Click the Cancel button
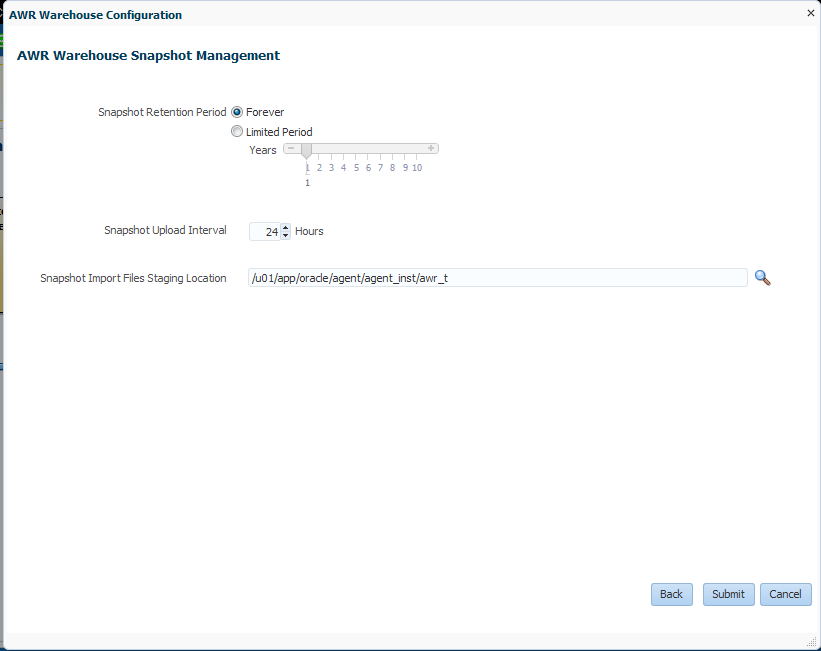 pos(785,594)
